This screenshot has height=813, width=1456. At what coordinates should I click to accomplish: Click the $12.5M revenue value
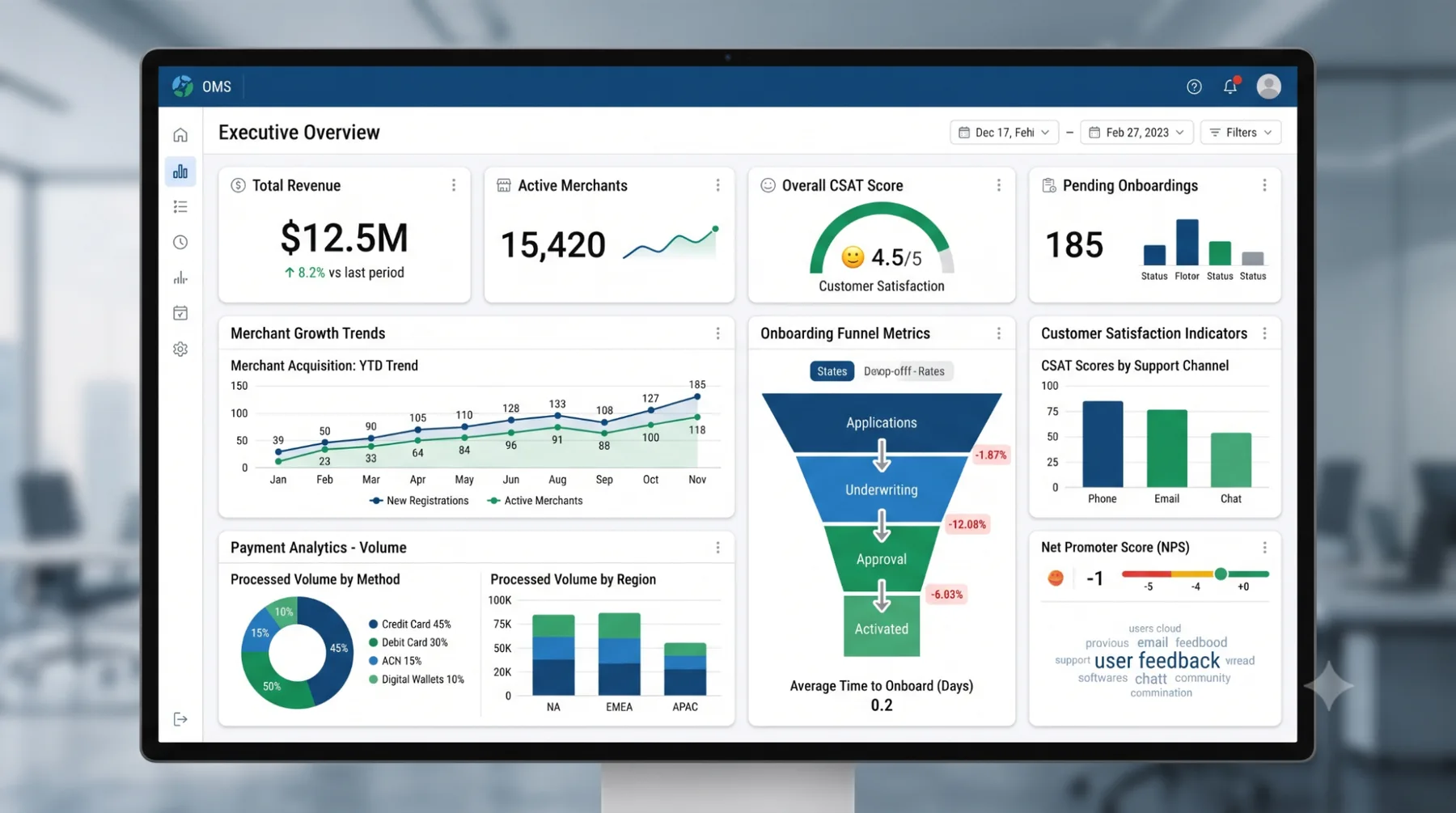click(x=344, y=238)
